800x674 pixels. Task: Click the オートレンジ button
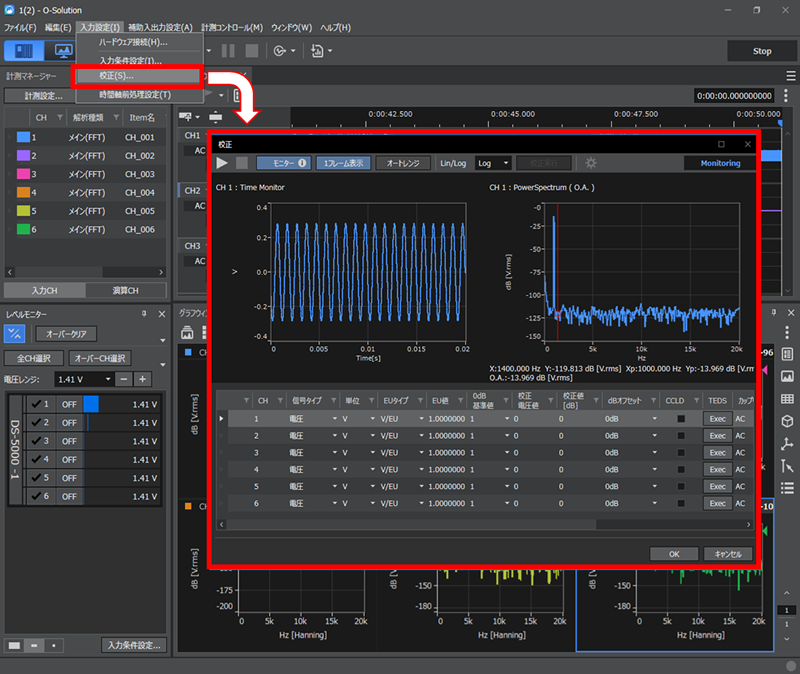point(403,163)
